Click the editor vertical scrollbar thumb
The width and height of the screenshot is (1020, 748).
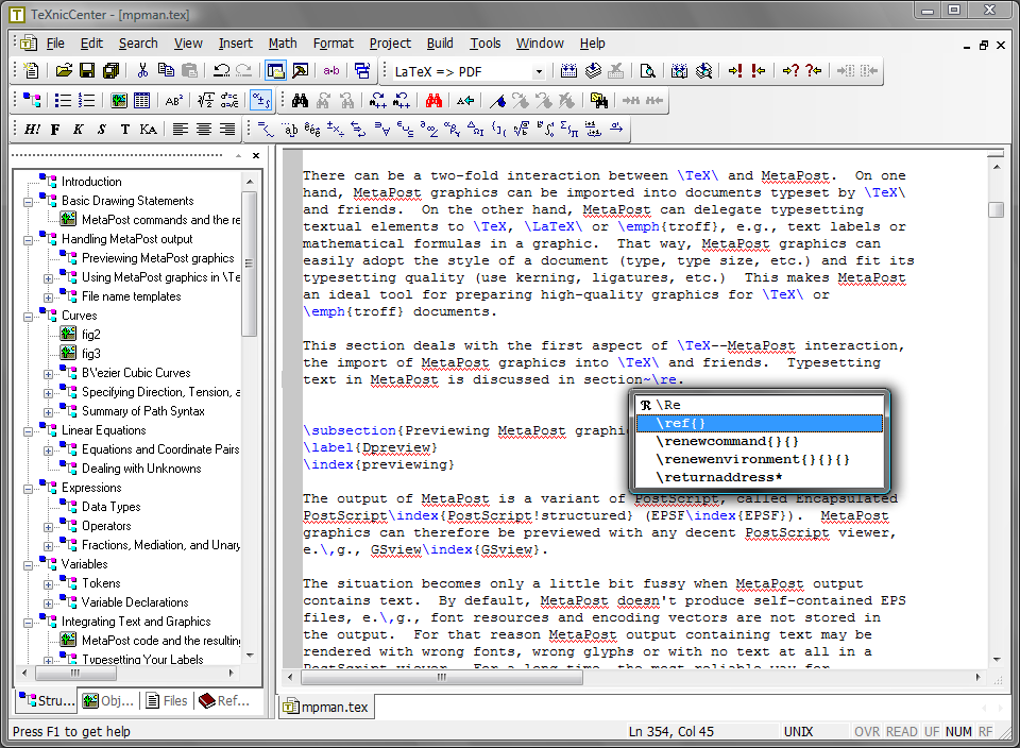pyautogui.click(x=996, y=209)
